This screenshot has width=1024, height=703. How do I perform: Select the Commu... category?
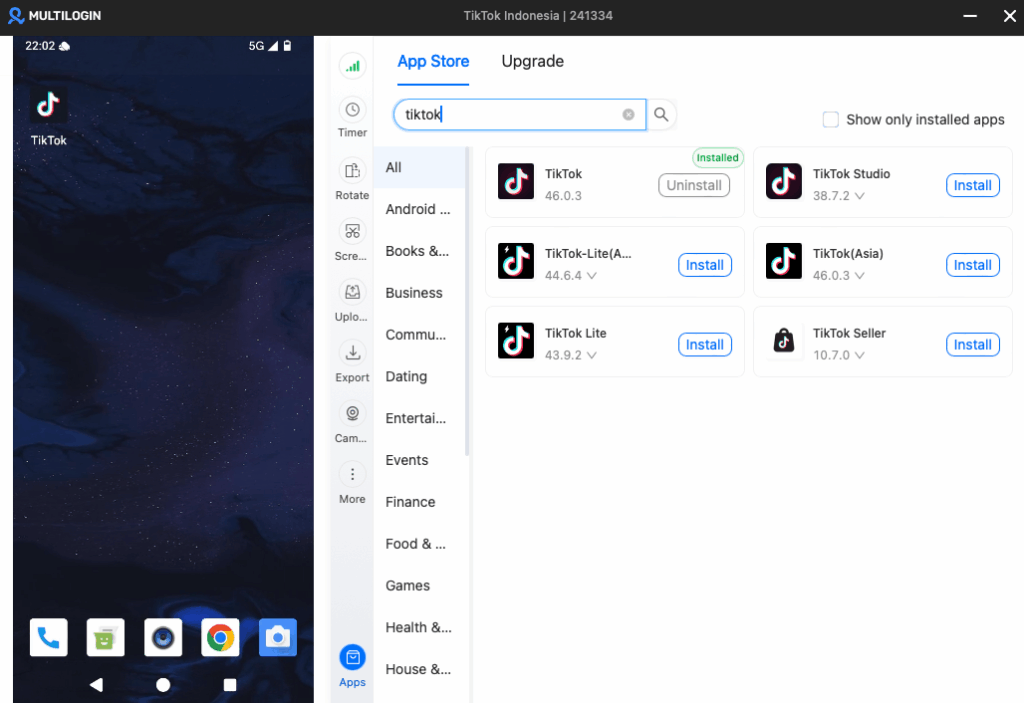419,335
